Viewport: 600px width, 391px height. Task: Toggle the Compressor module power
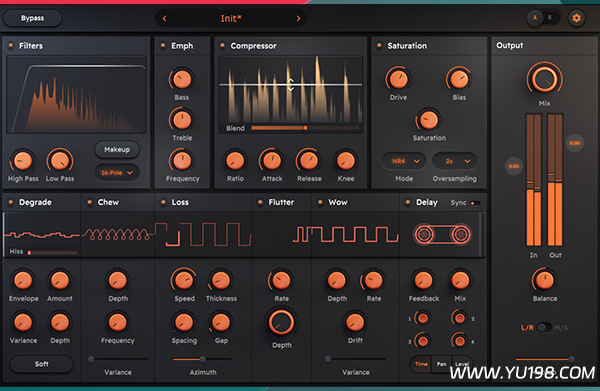tap(222, 45)
